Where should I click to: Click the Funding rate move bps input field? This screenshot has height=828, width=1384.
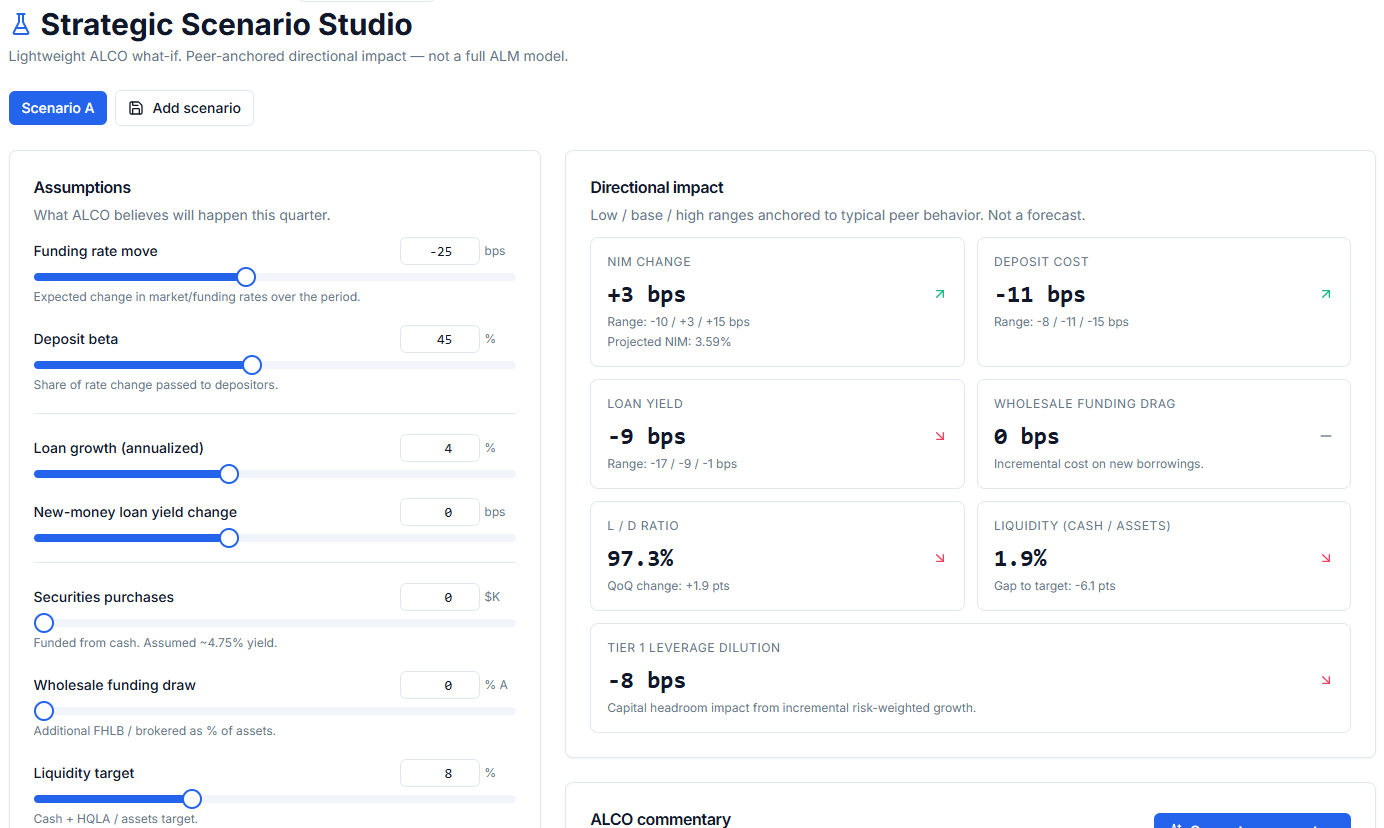coord(439,251)
